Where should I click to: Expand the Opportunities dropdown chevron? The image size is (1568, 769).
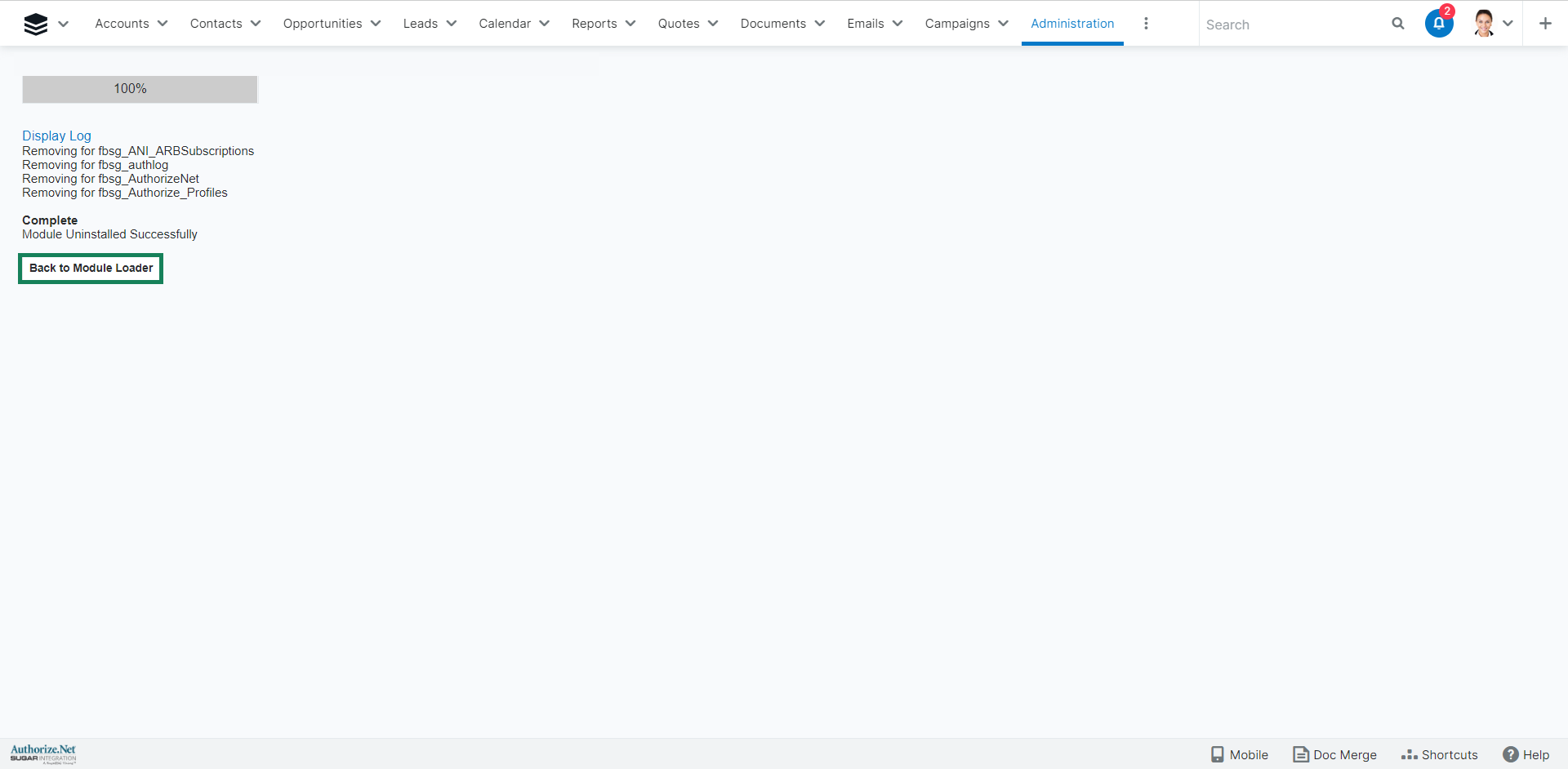click(376, 24)
